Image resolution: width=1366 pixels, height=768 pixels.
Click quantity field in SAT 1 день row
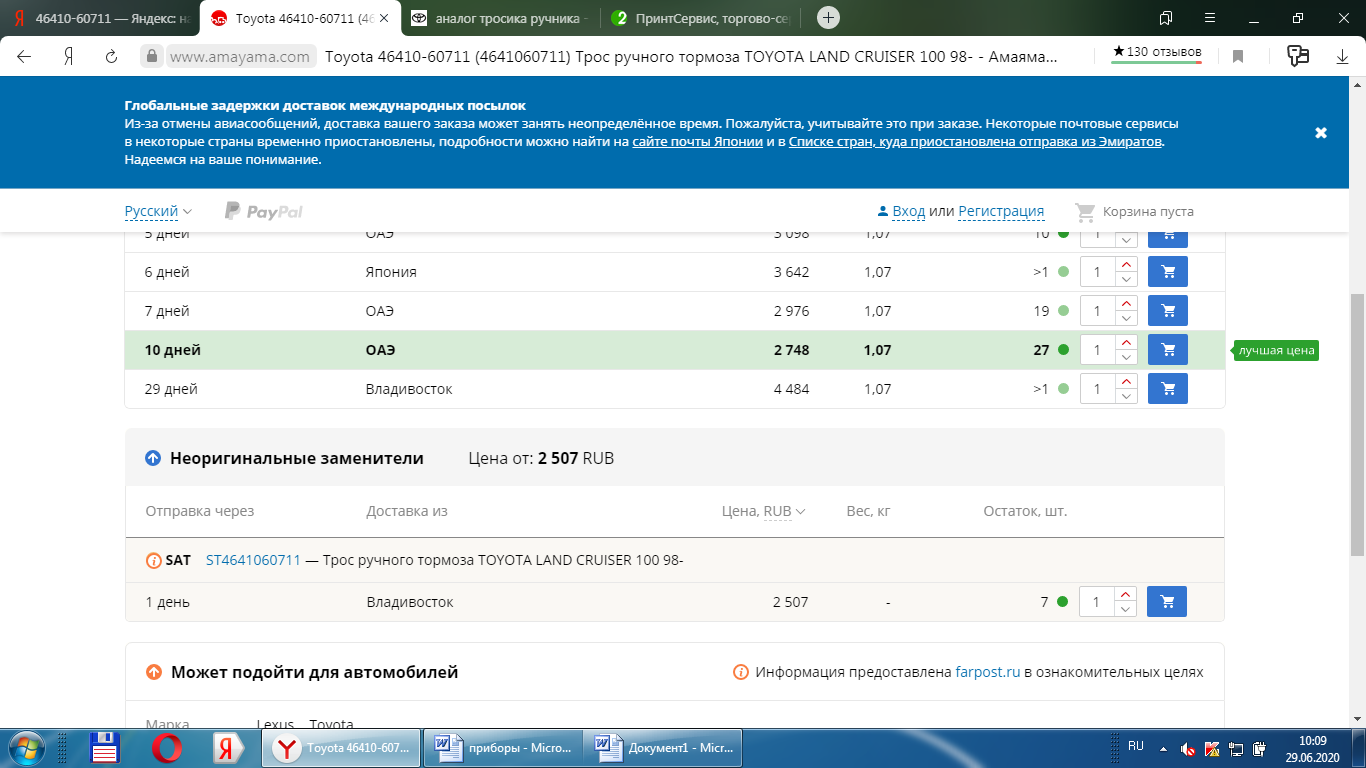point(1097,602)
